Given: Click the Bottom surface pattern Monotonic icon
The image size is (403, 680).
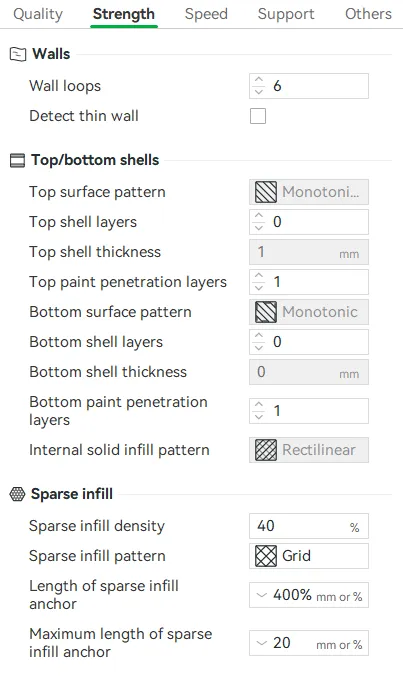Looking at the screenshot, I should click(265, 312).
